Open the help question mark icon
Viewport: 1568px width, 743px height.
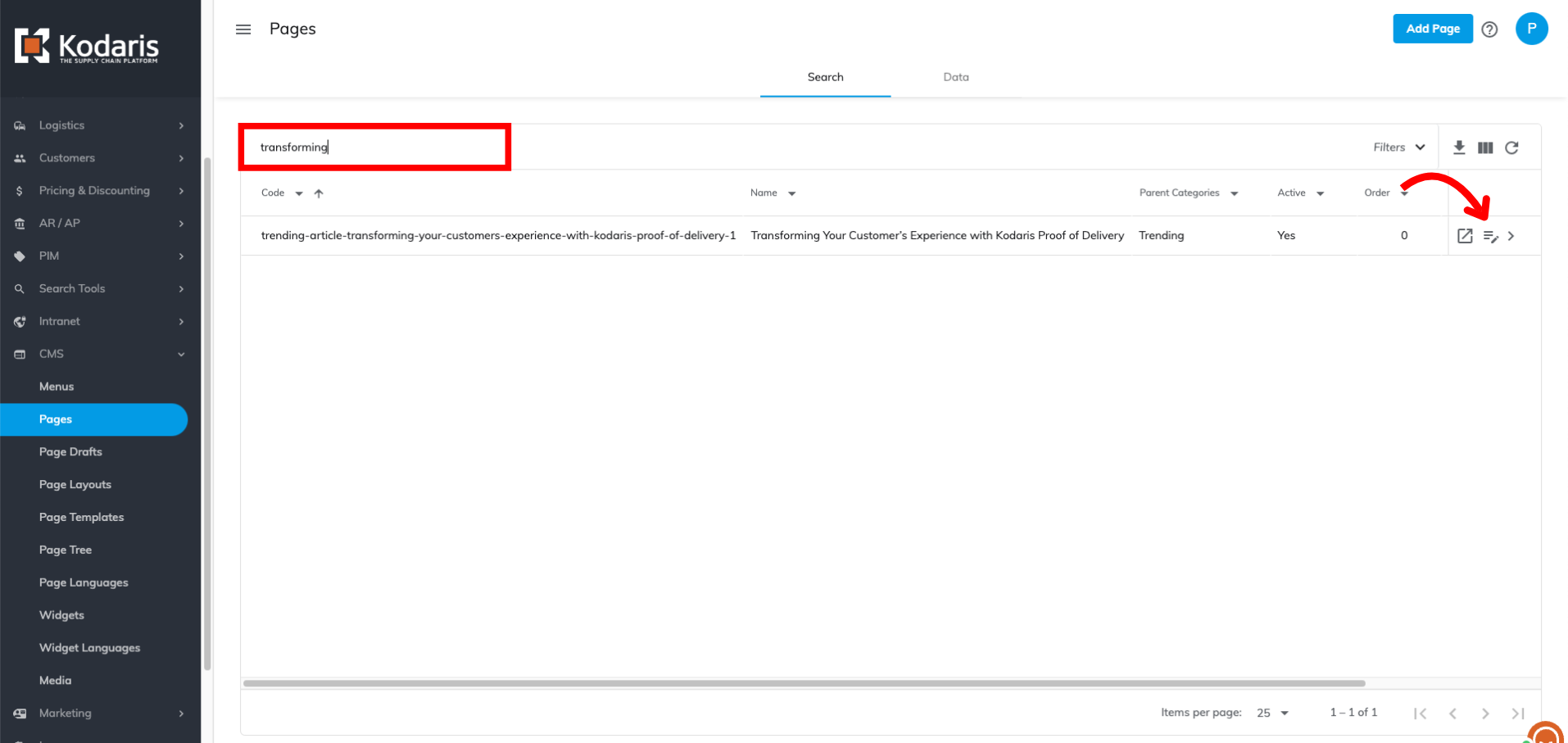click(x=1489, y=29)
